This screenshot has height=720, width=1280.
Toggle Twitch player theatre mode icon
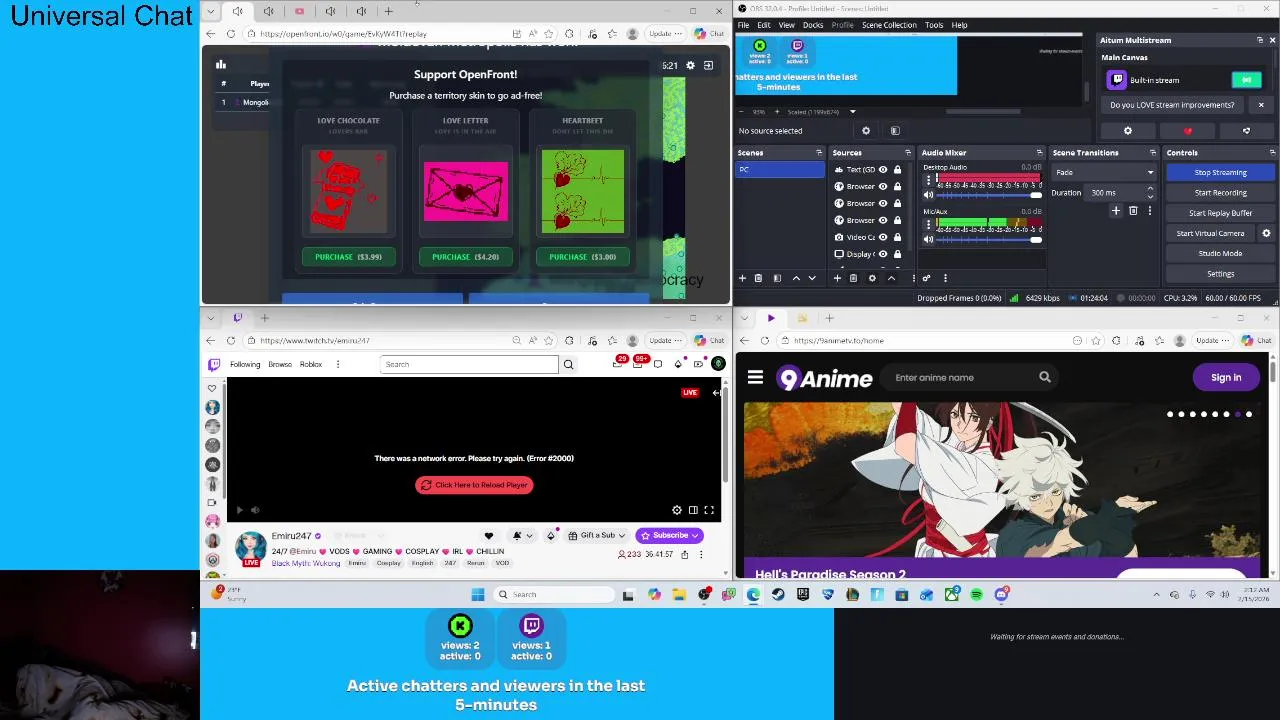click(693, 510)
